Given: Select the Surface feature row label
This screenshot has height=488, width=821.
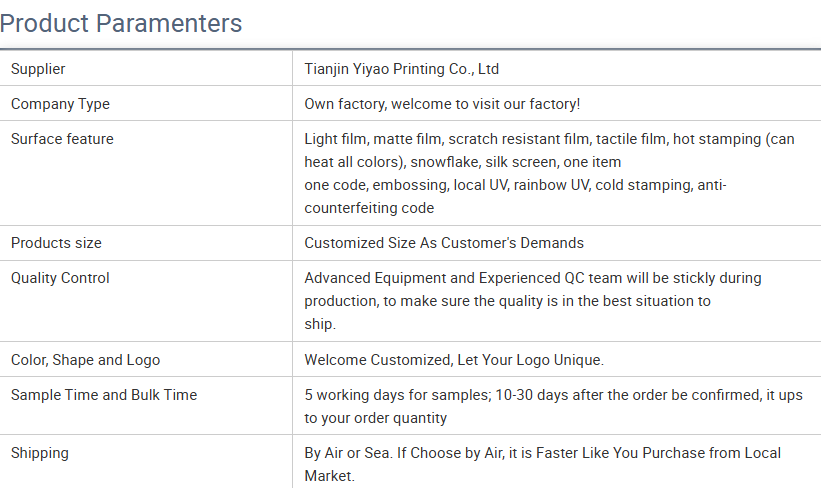Looking at the screenshot, I should 62,139.
